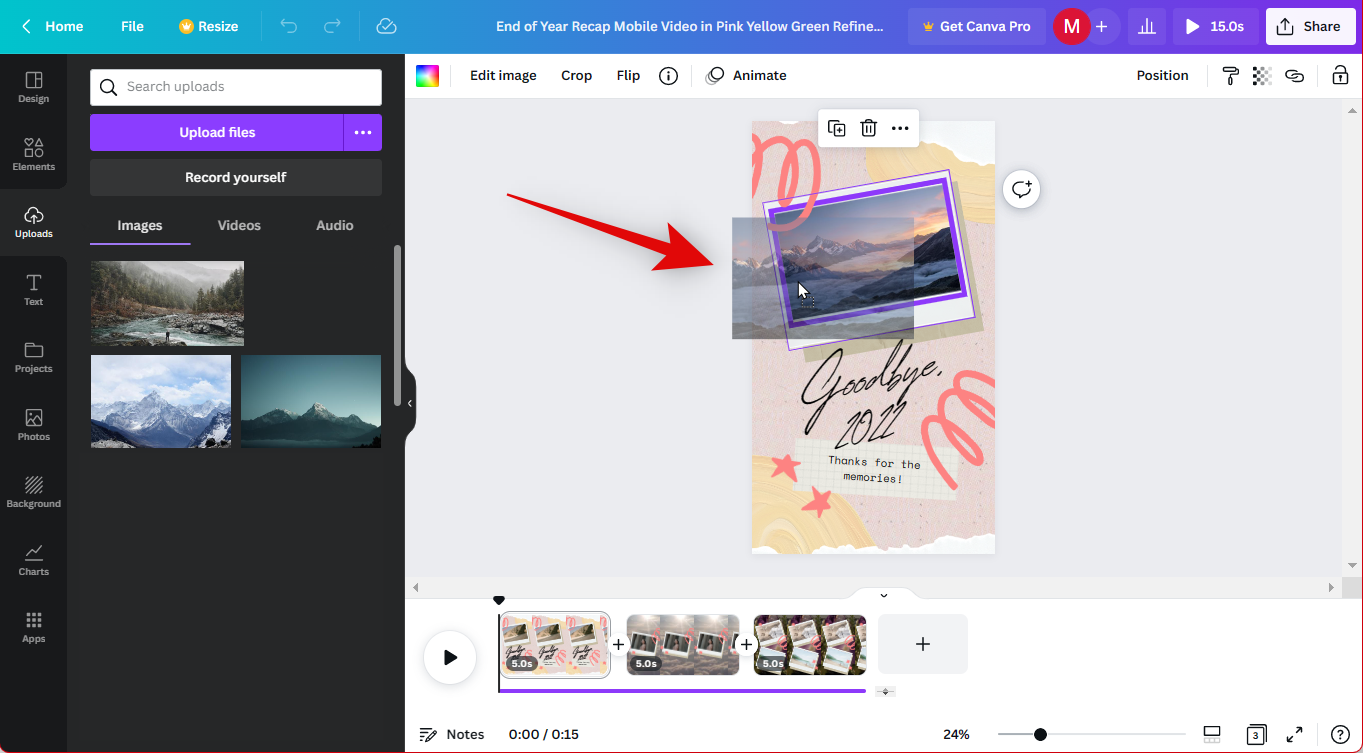
Task: Toggle the thumbnail view icon
Action: pos(1212,734)
